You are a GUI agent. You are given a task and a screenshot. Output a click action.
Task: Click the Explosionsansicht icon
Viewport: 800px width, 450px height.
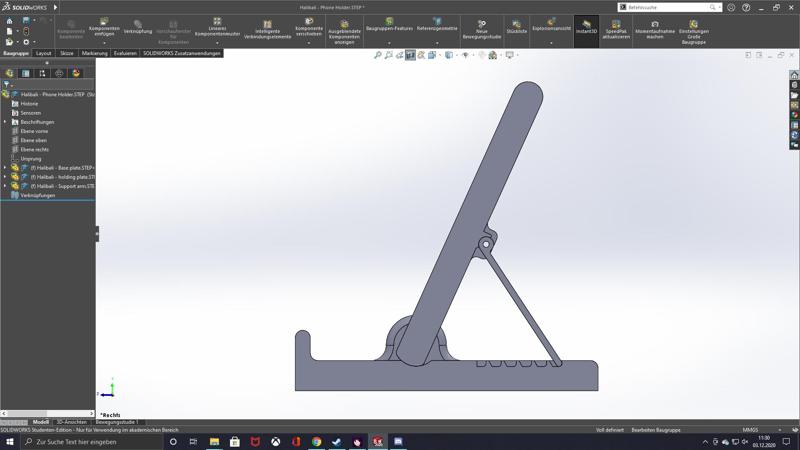(x=552, y=24)
